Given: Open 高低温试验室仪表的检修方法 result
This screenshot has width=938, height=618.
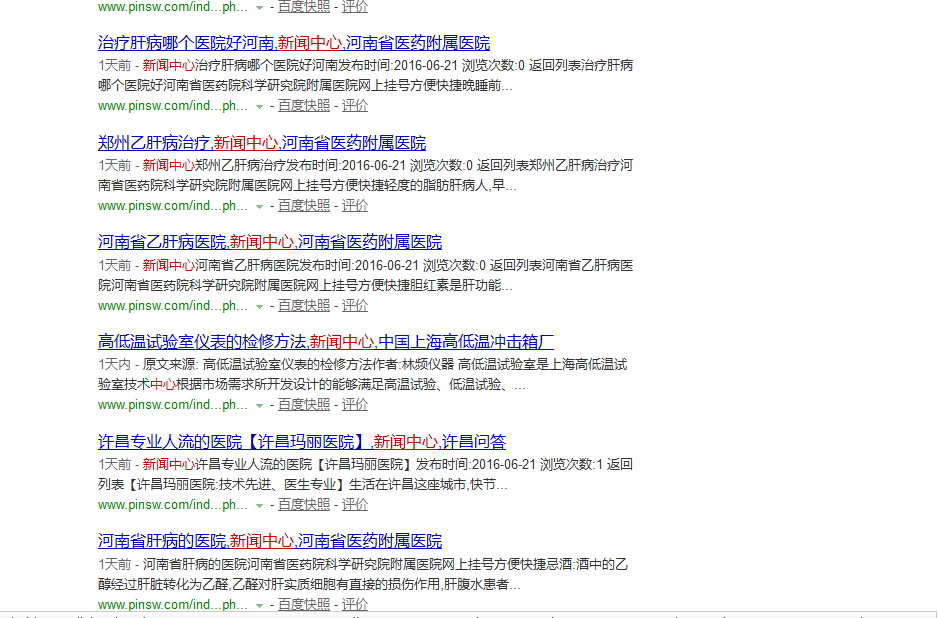Looking at the screenshot, I should click(x=323, y=341).
